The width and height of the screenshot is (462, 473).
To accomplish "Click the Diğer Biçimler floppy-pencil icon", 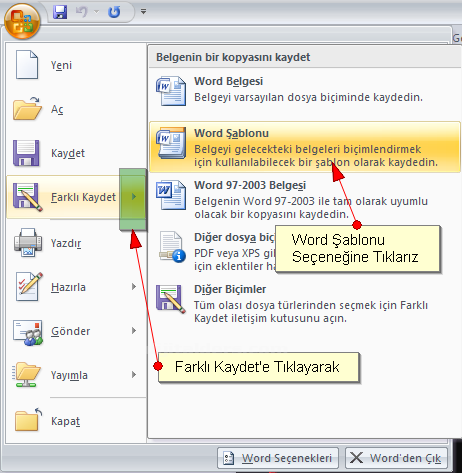I will click(x=171, y=299).
